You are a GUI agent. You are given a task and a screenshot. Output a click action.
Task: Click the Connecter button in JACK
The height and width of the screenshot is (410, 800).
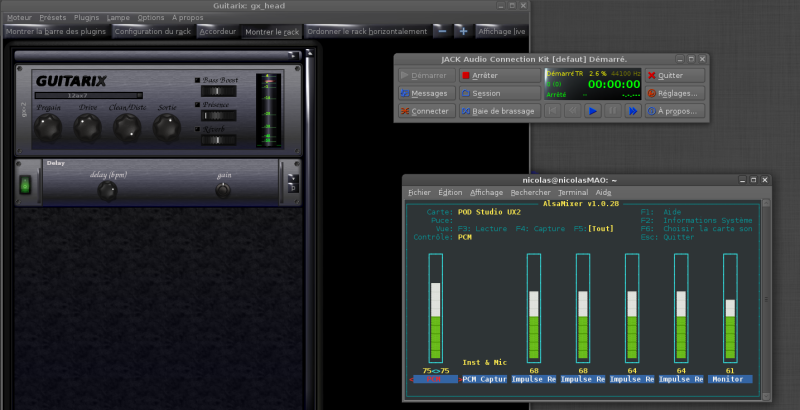[425, 111]
